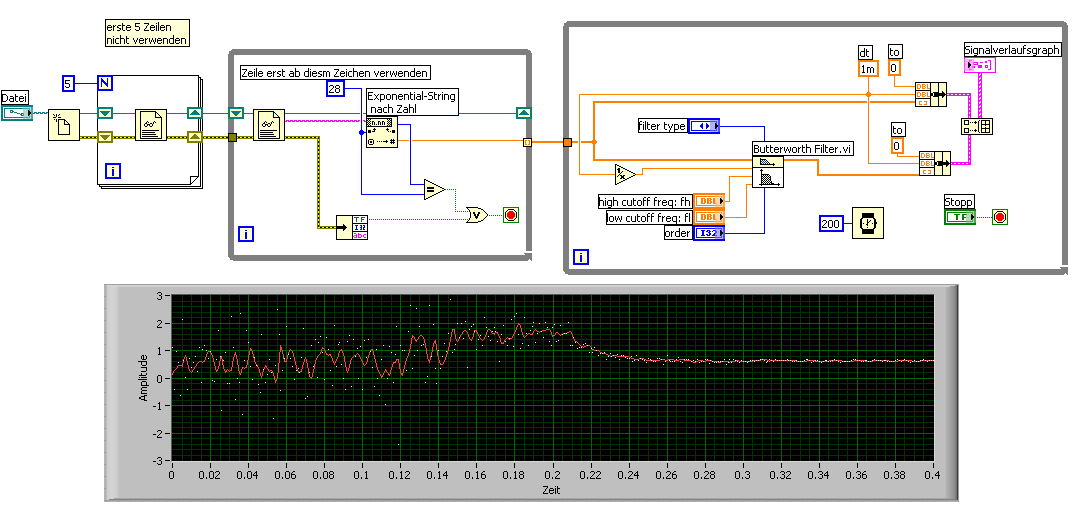Click the lower to constant 0
Image resolution: width=1078 pixels, height=509 pixels.
click(x=896, y=145)
